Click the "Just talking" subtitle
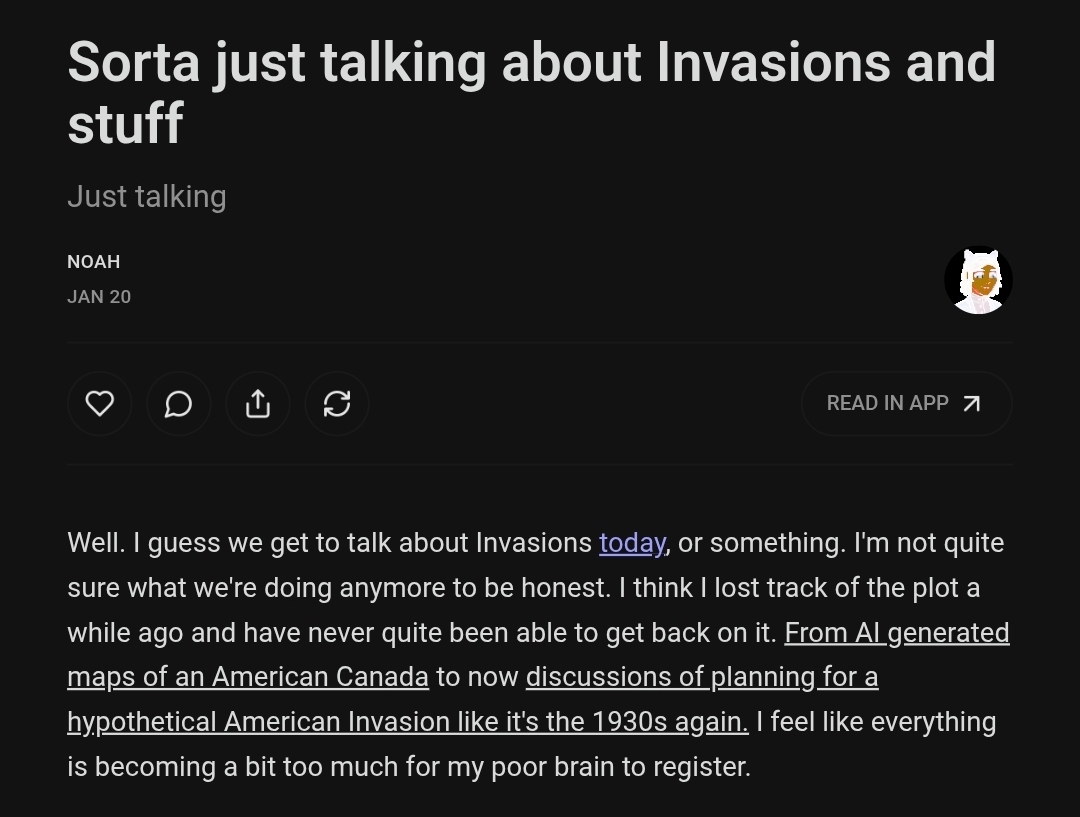The width and height of the screenshot is (1080, 817). (x=147, y=197)
